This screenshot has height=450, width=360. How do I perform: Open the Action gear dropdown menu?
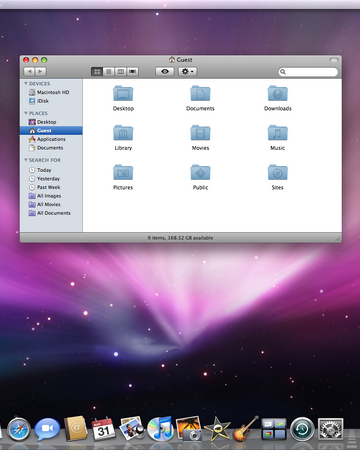click(187, 71)
